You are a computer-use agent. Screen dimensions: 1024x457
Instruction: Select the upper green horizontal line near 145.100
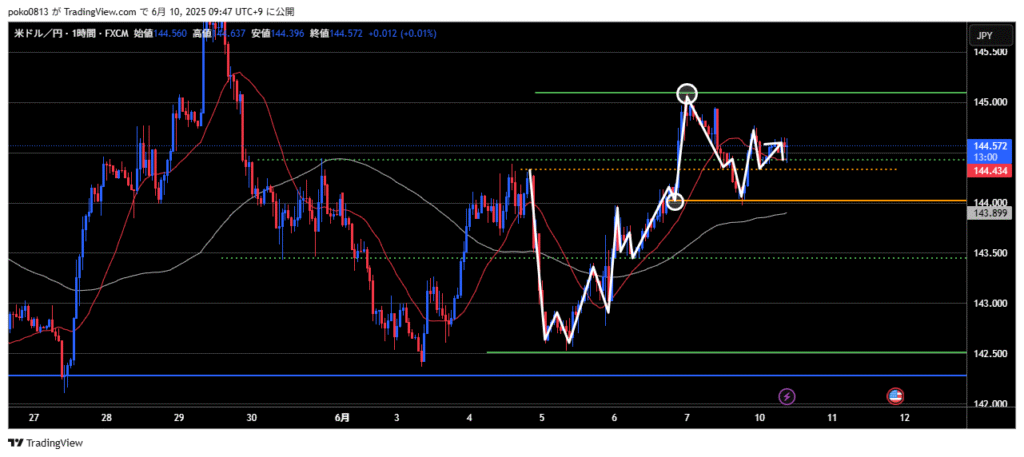(600, 93)
